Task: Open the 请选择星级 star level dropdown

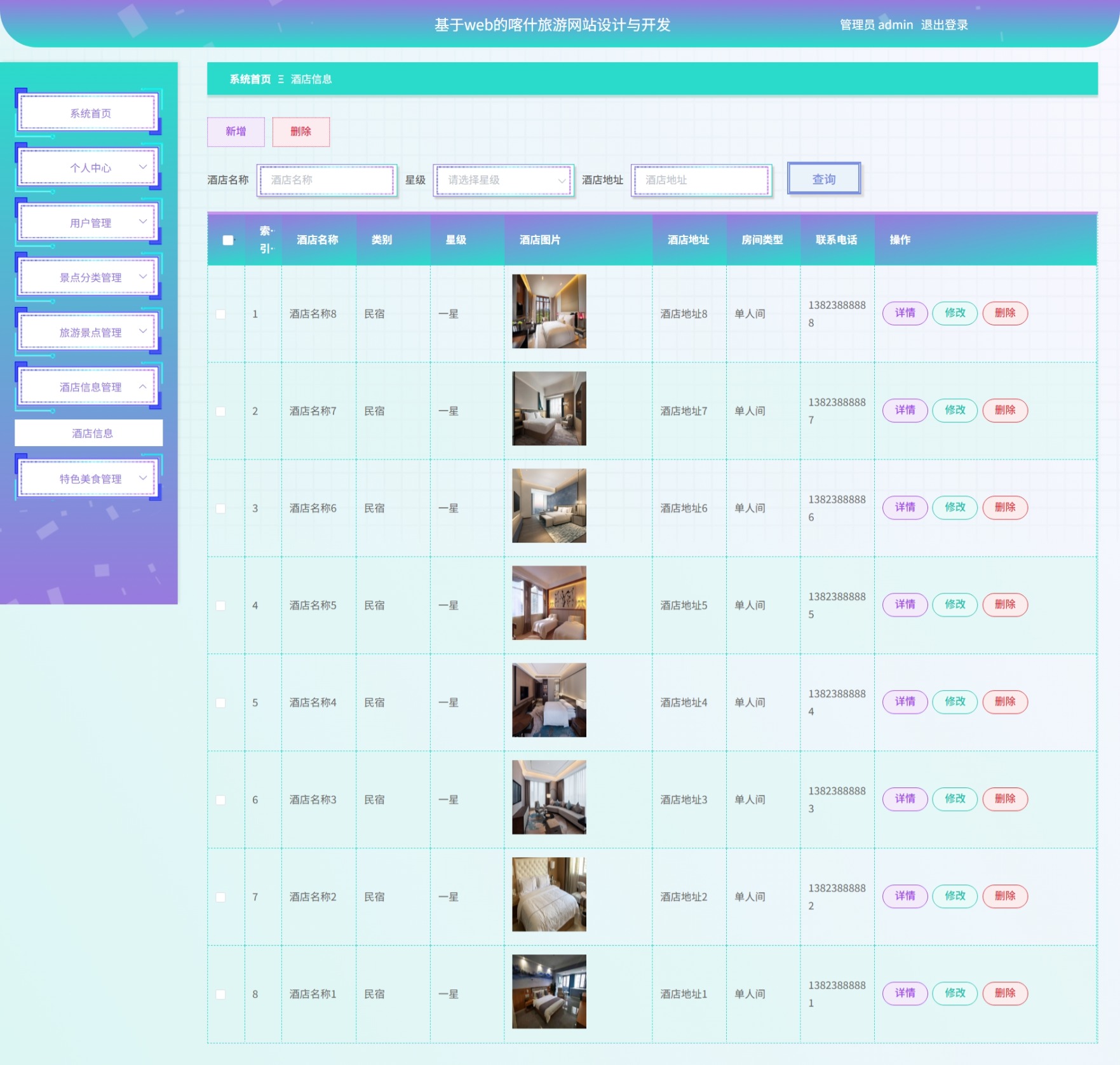Action: (504, 180)
